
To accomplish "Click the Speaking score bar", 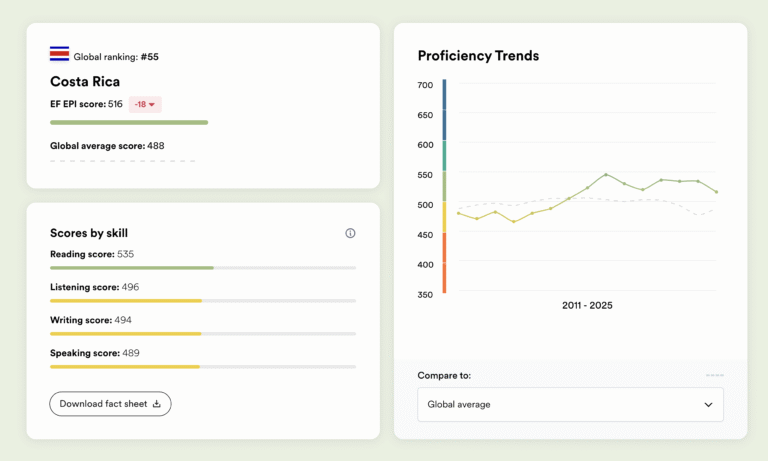I will [x=125, y=367].
